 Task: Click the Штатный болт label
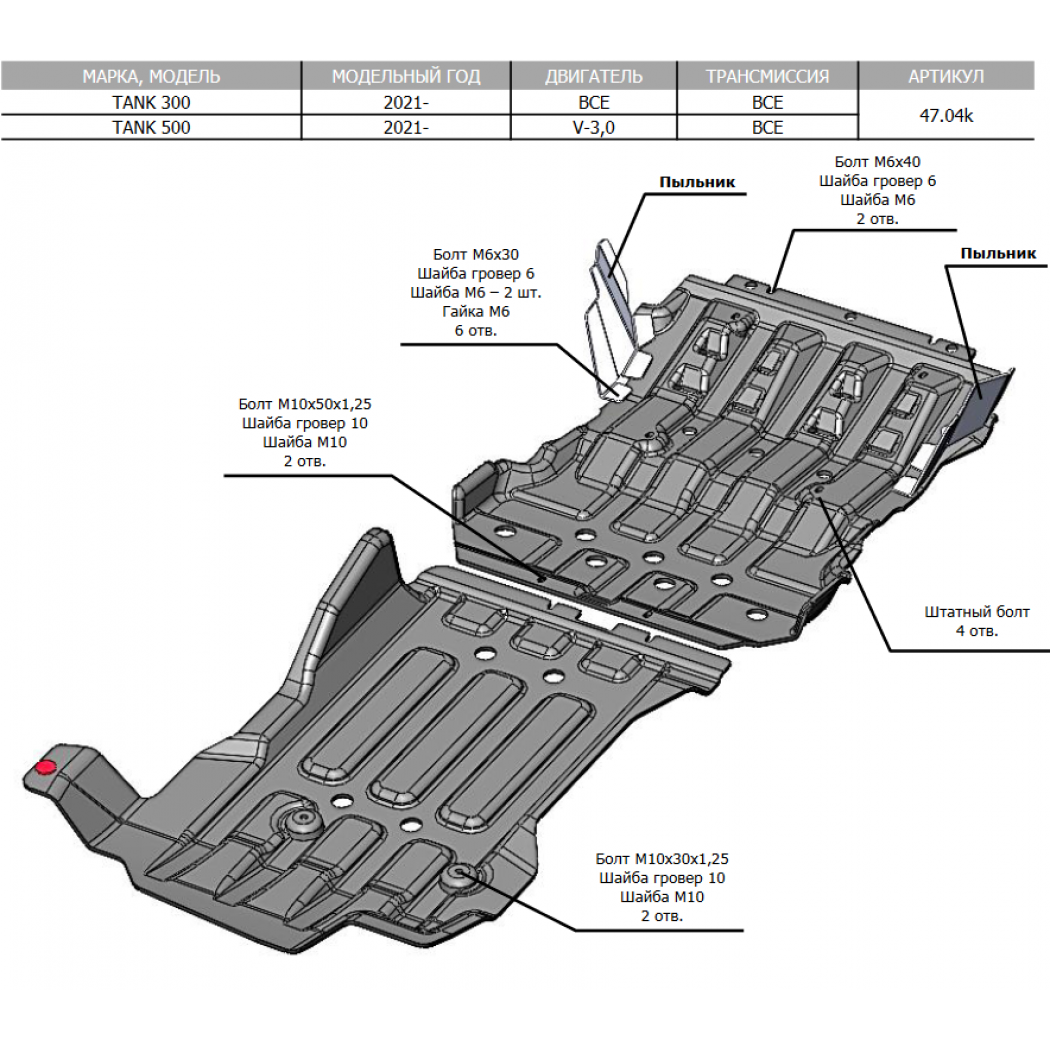pos(977,612)
